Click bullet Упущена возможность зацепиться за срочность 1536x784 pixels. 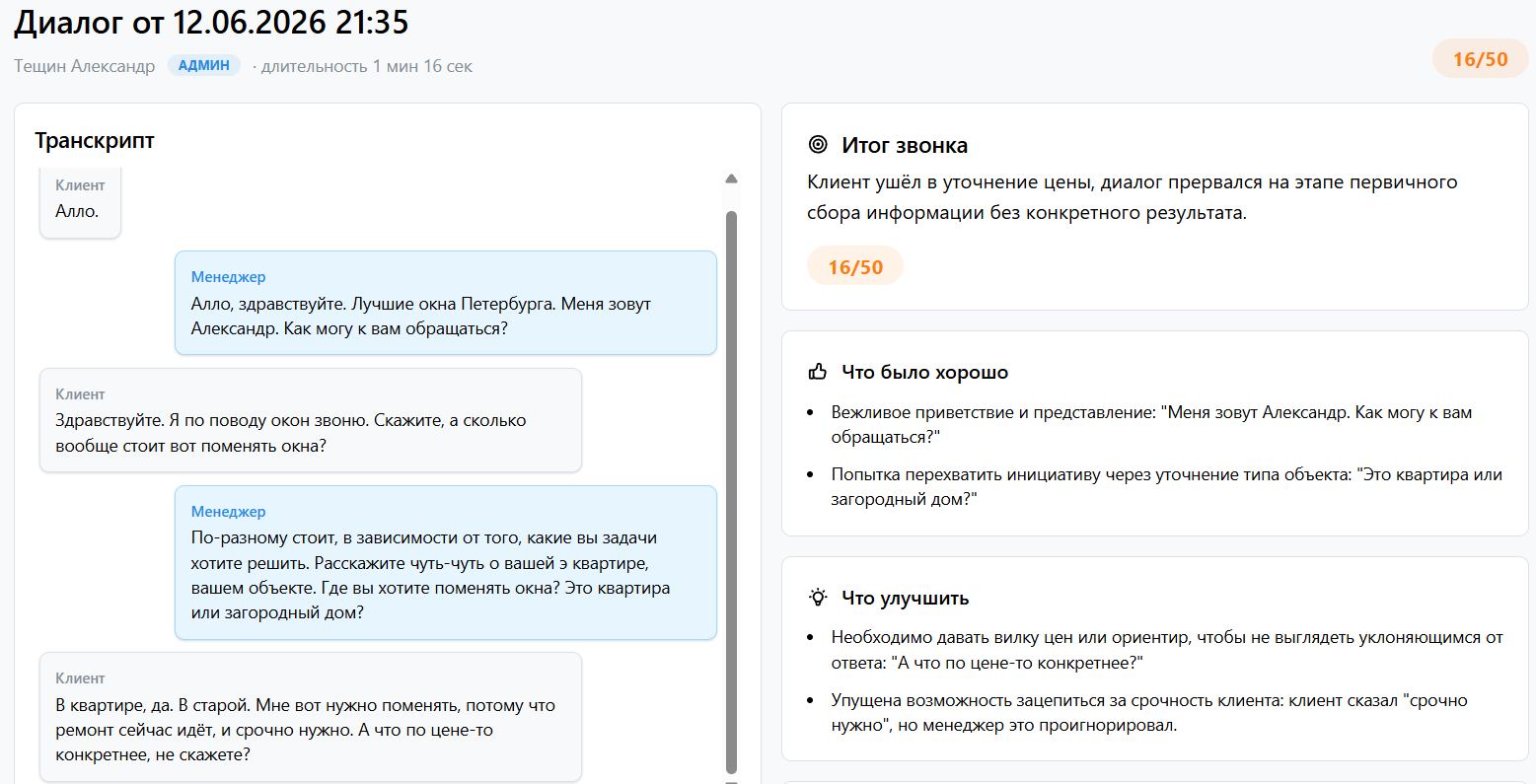pyautogui.click(x=1149, y=713)
